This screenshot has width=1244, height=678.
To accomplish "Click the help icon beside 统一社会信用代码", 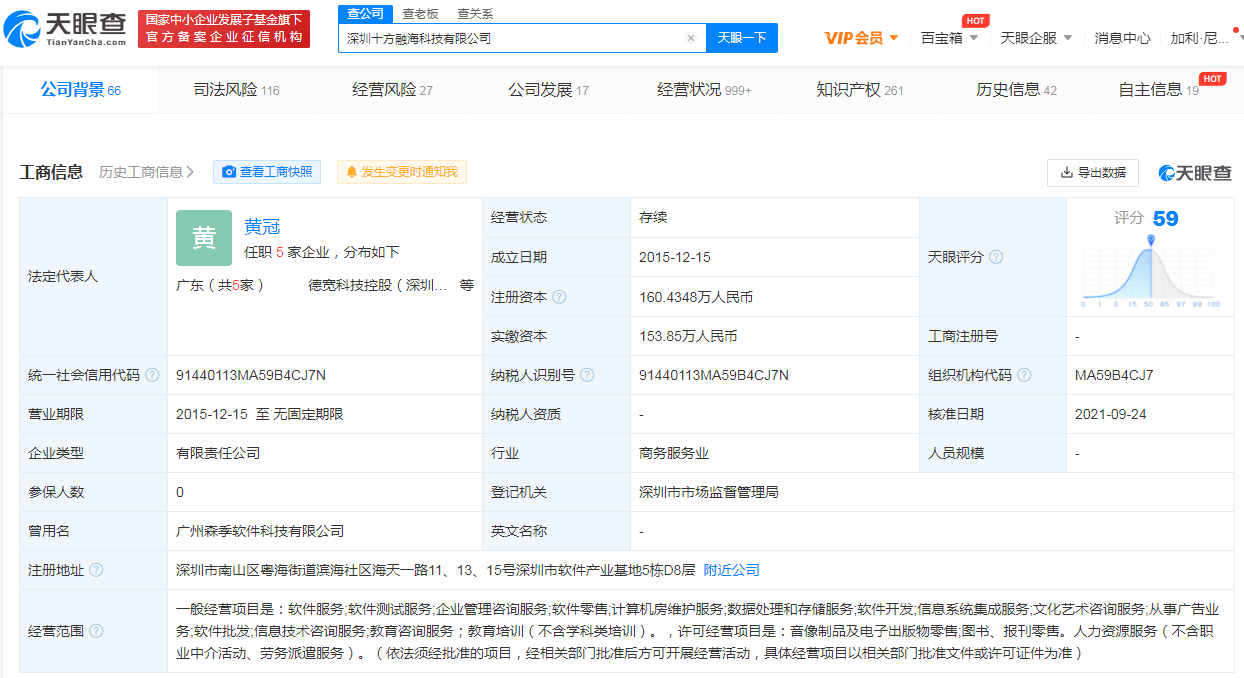I will pyautogui.click(x=152, y=375).
